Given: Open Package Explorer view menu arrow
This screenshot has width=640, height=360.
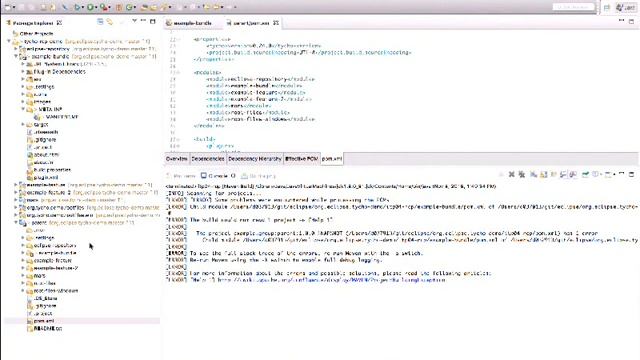Looking at the screenshot, I should (x=134, y=21).
